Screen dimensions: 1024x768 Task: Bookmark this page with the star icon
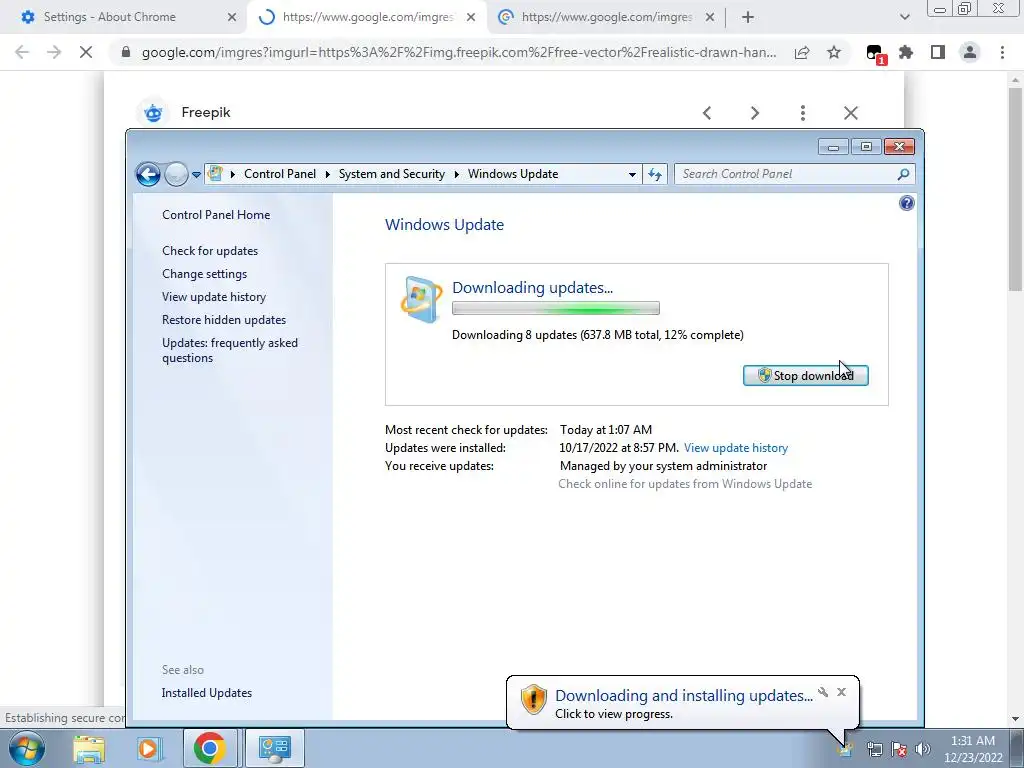(x=834, y=52)
